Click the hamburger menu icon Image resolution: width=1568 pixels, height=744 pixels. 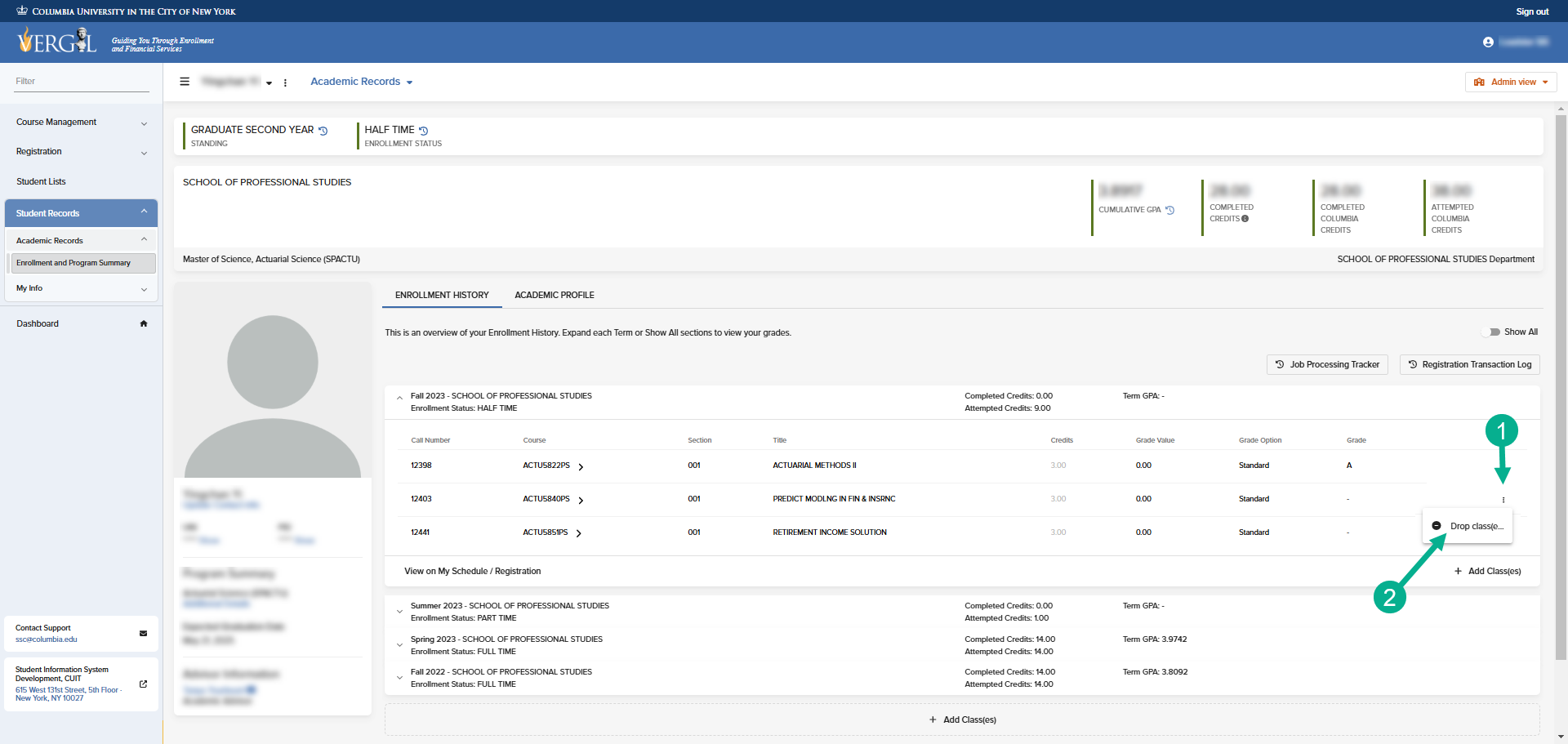coord(185,82)
